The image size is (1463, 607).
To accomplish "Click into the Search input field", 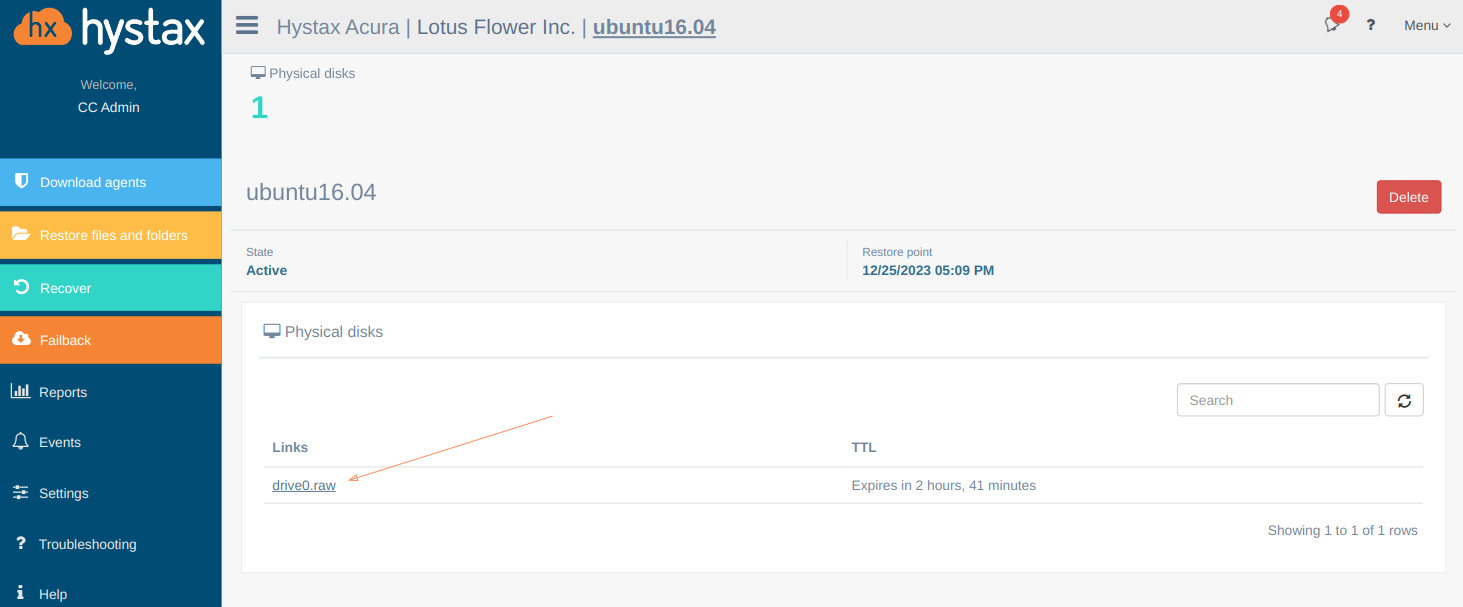I will (x=1277, y=400).
